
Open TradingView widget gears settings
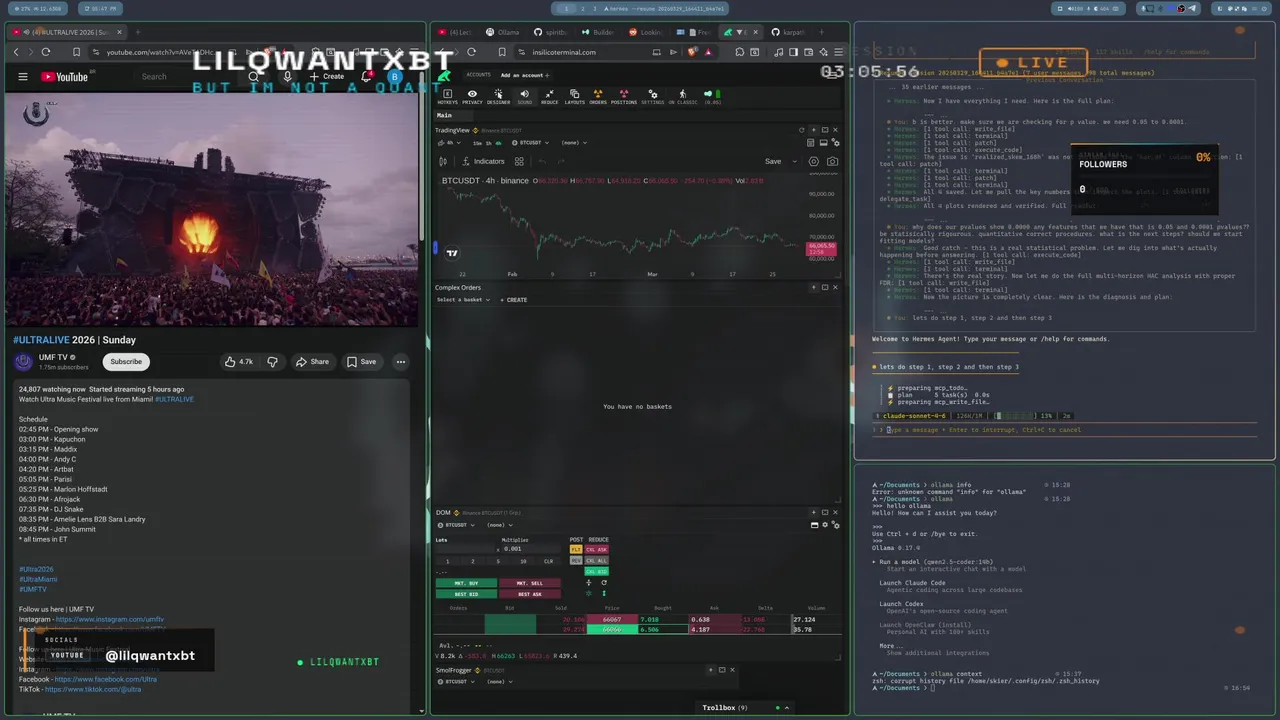pos(837,143)
